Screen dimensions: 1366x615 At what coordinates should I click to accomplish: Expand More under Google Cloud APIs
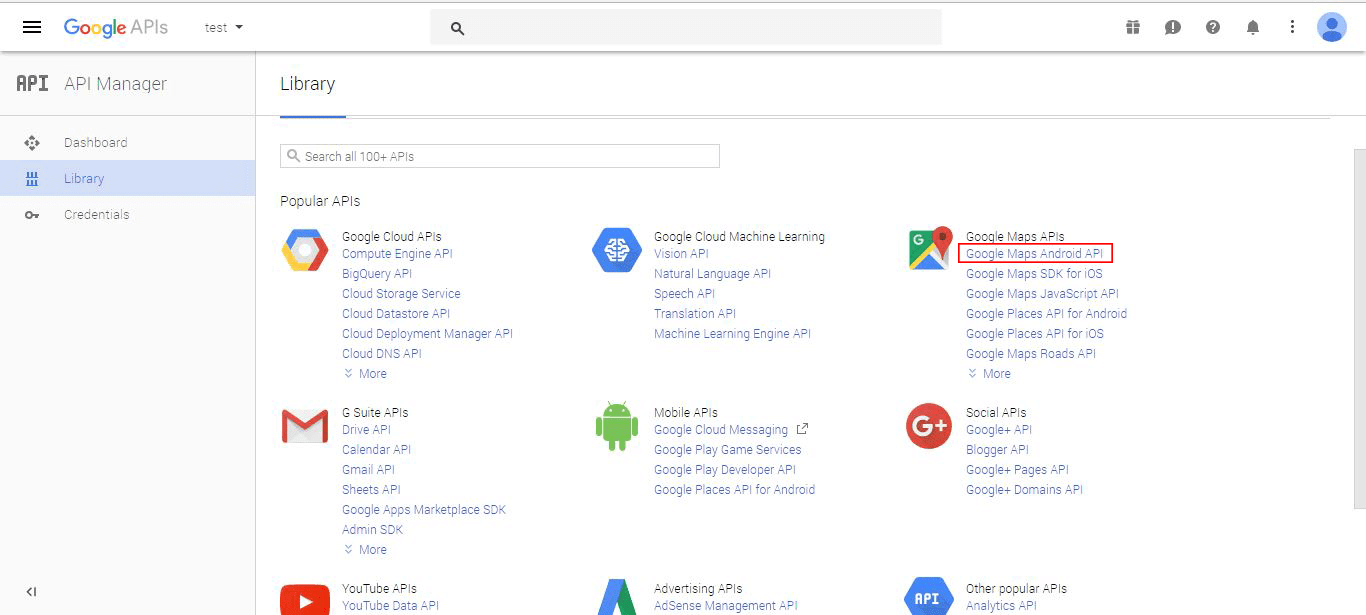click(x=365, y=374)
